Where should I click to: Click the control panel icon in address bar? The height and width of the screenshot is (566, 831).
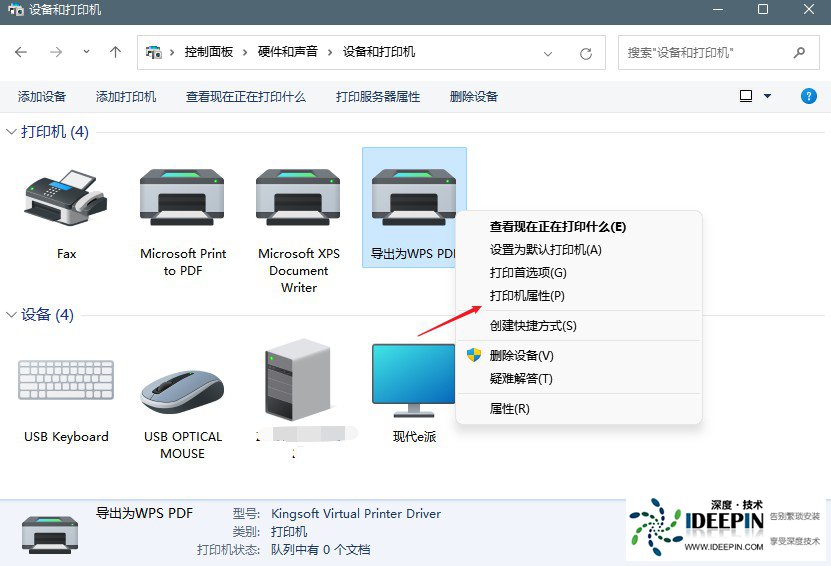point(154,52)
